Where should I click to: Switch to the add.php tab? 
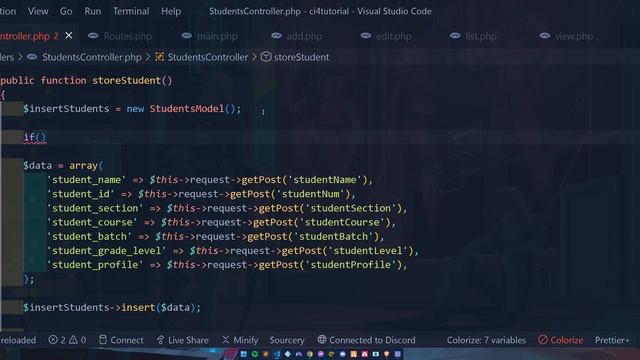point(297,36)
